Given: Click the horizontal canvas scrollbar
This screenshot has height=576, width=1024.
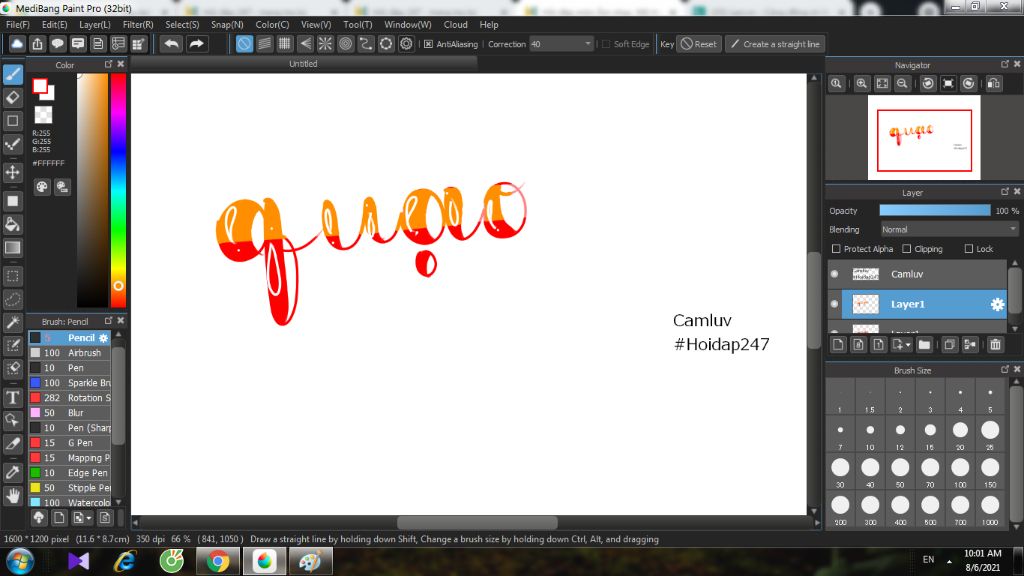Looking at the screenshot, I should [477, 522].
